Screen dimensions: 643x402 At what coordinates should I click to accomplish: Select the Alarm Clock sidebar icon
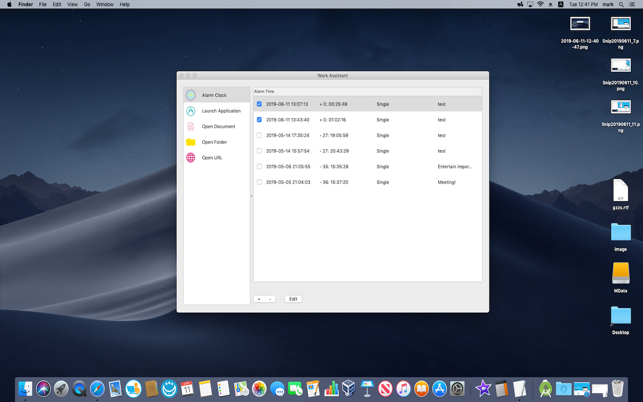point(191,95)
